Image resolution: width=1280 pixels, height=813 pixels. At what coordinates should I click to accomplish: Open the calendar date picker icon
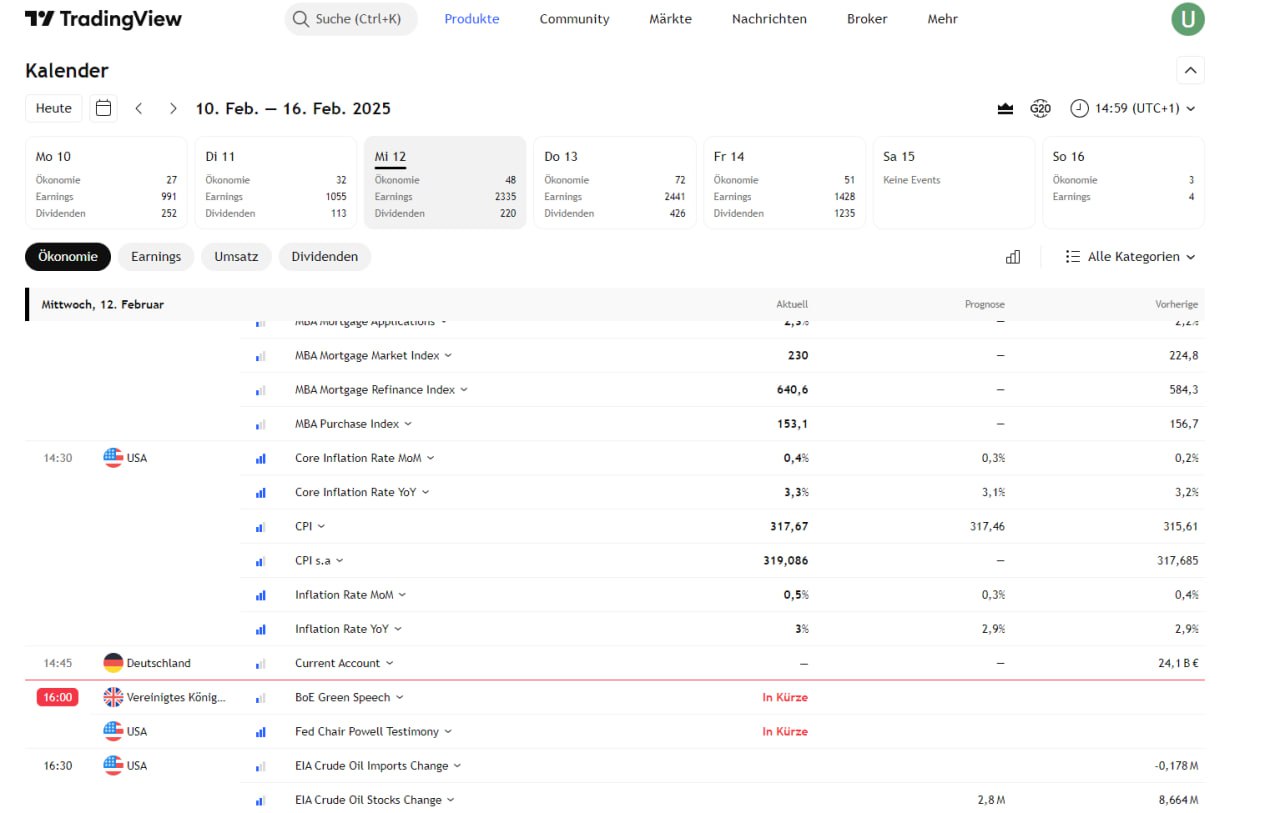[x=103, y=108]
